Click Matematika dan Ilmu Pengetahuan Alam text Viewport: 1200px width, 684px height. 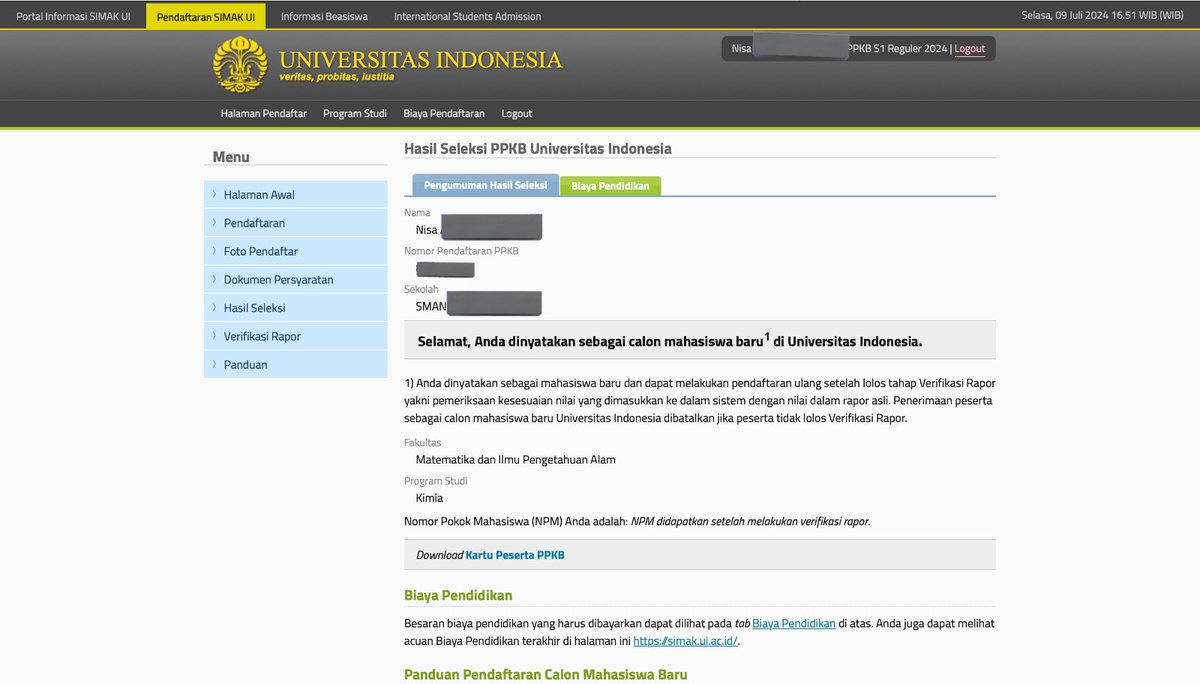click(516, 460)
